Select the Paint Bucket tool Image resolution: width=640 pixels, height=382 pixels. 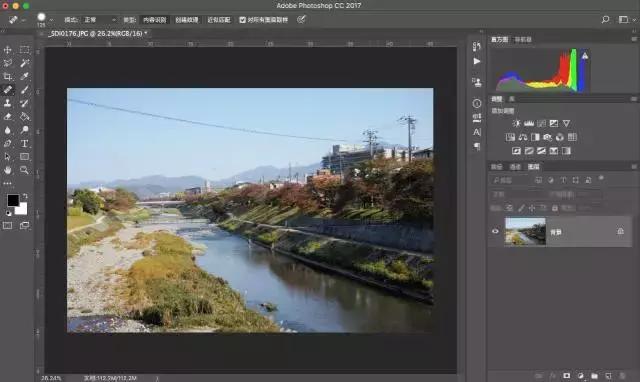pyautogui.click(x=24, y=117)
